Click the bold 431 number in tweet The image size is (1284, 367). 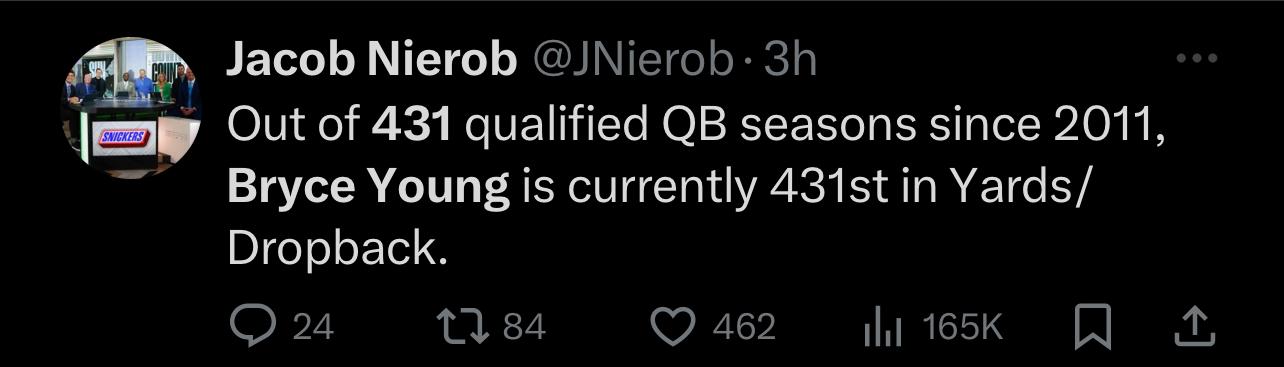[x=412, y=127]
